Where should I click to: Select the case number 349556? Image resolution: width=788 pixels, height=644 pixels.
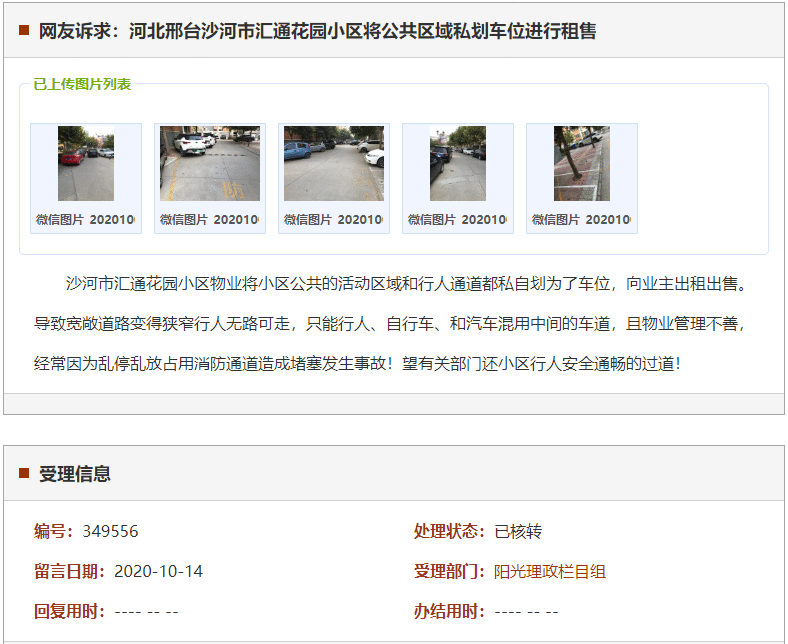(x=111, y=531)
